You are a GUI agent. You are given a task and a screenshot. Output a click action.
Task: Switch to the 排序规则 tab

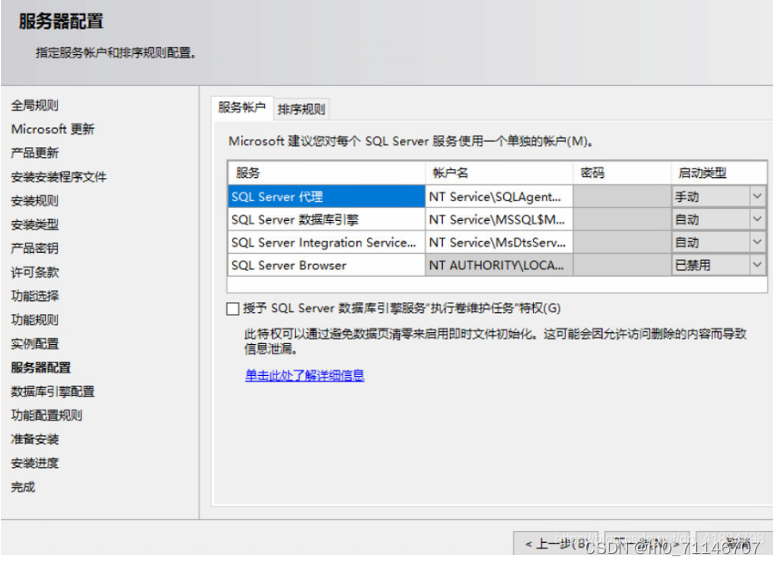(x=301, y=109)
